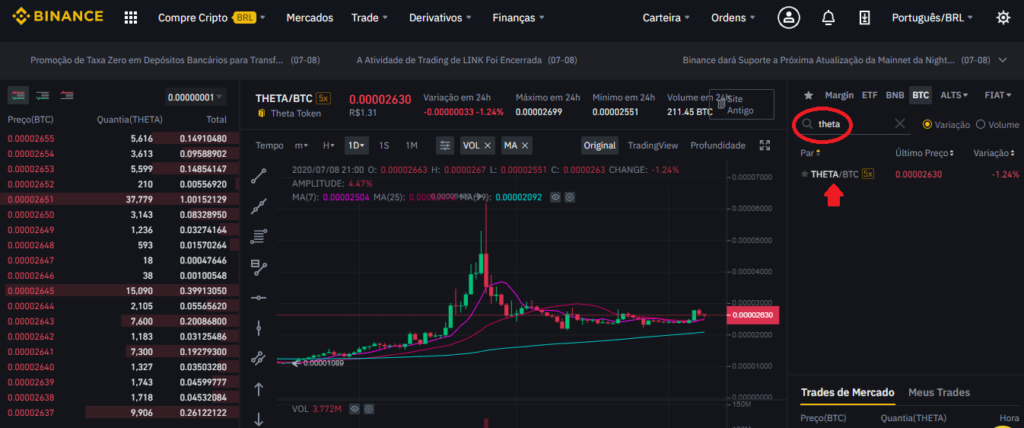Expand the Ordens menu
The image size is (1024, 428).
coord(733,18)
